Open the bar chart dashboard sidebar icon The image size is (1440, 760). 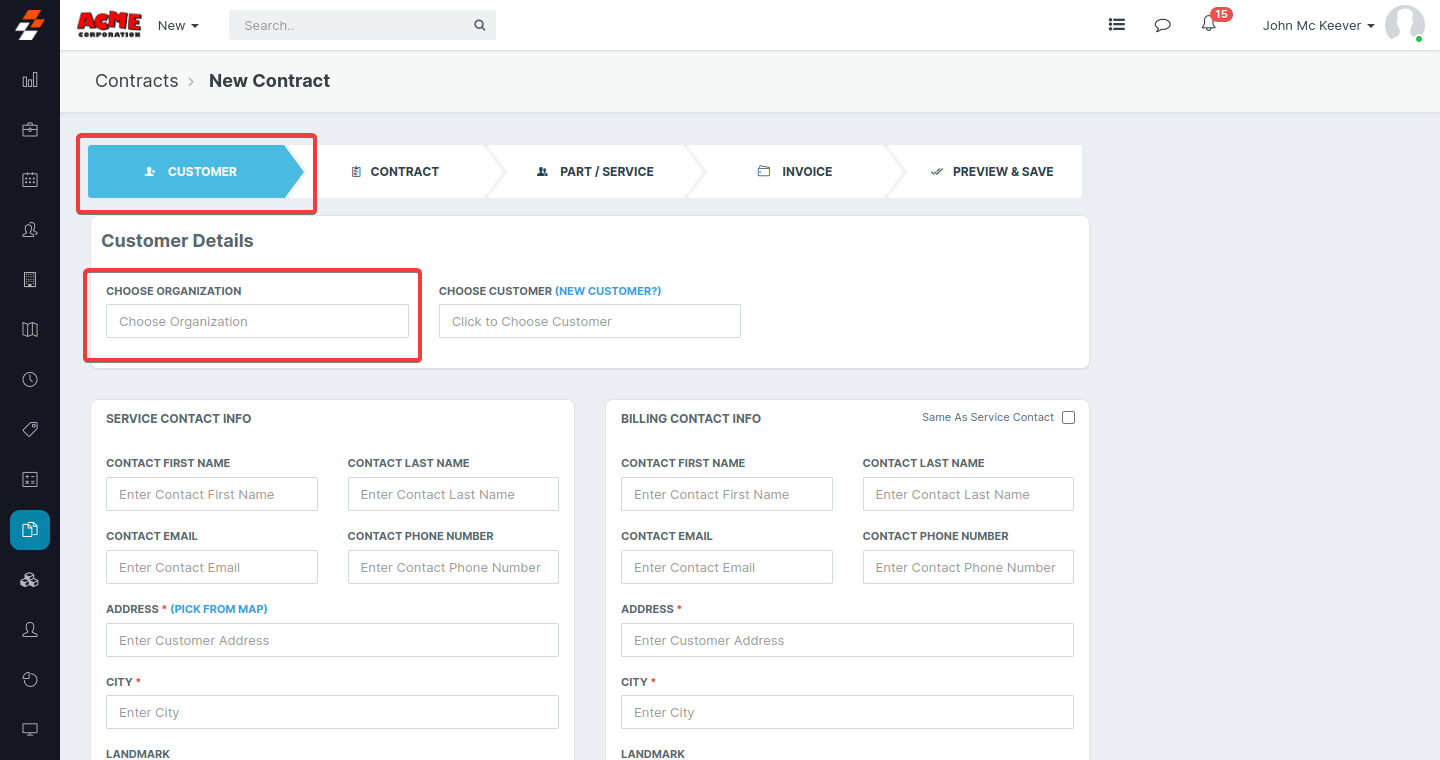click(30, 80)
